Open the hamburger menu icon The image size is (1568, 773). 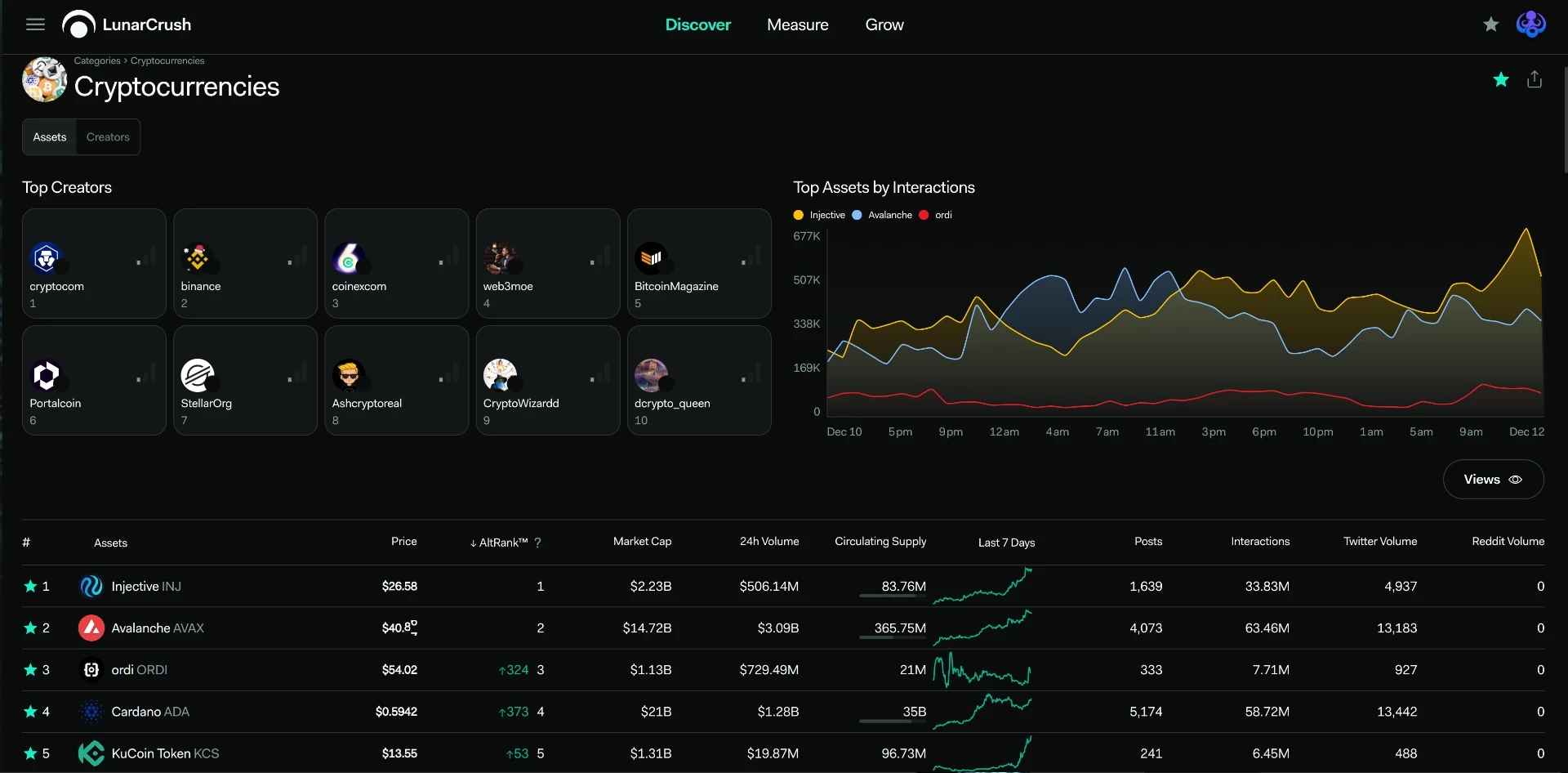(35, 25)
